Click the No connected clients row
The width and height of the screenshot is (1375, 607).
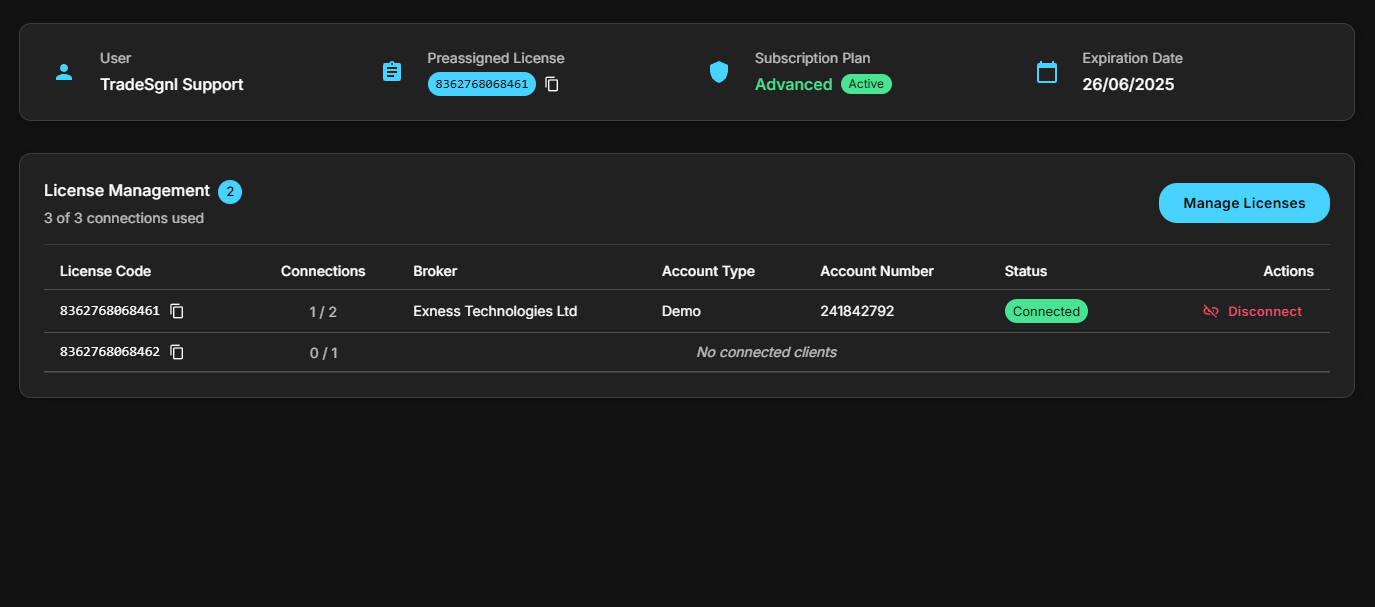766,352
